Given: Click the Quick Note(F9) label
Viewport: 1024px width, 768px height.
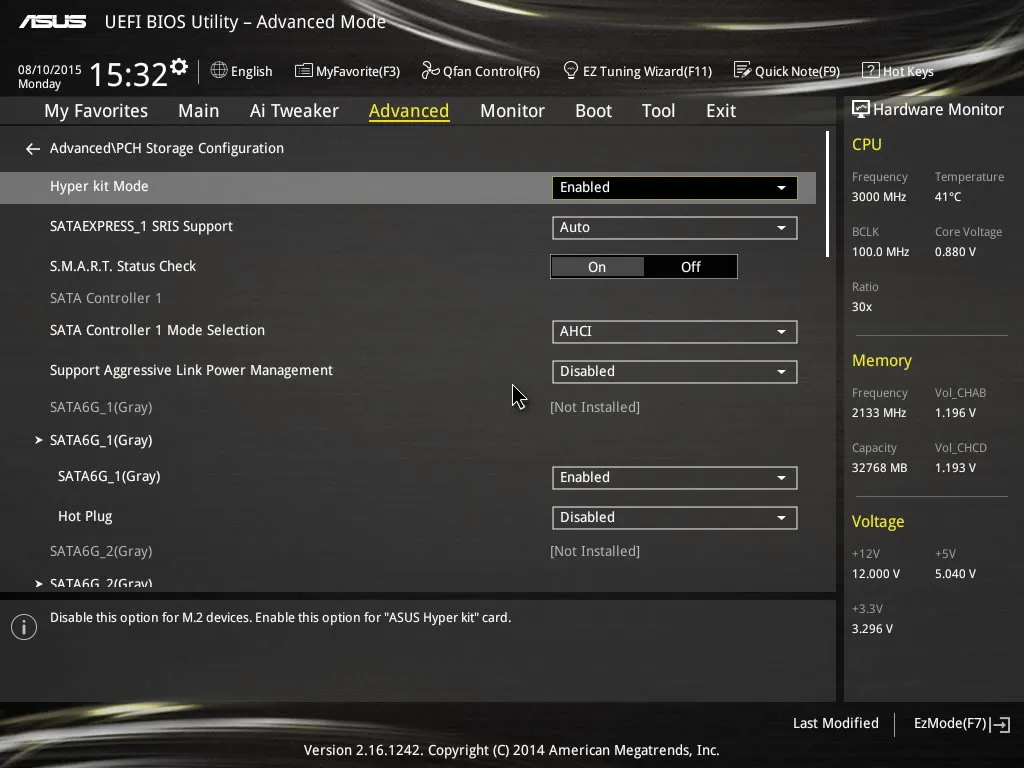Looking at the screenshot, I should (x=797, y=71).
